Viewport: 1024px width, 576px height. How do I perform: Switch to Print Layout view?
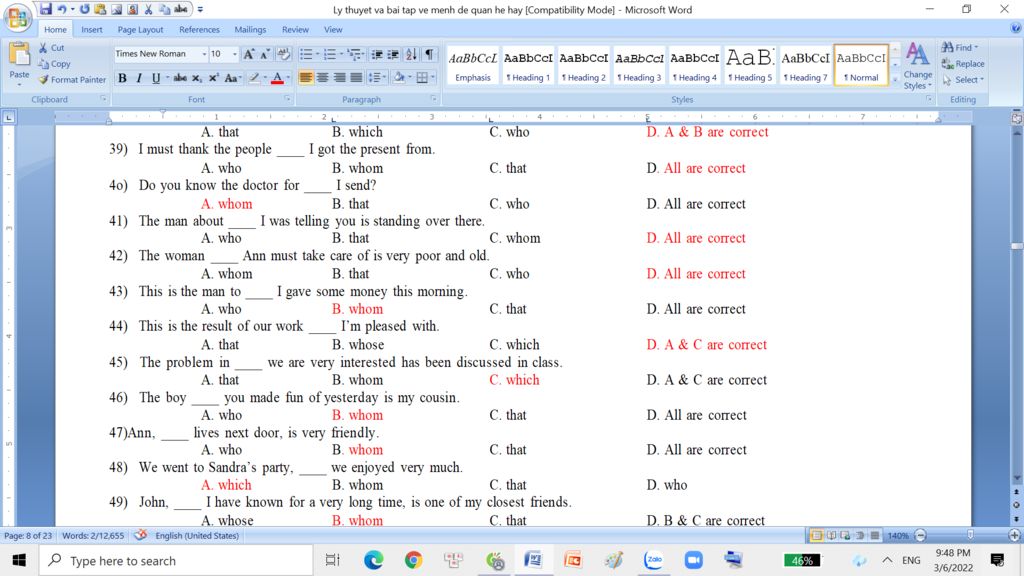tap(816, 536)
